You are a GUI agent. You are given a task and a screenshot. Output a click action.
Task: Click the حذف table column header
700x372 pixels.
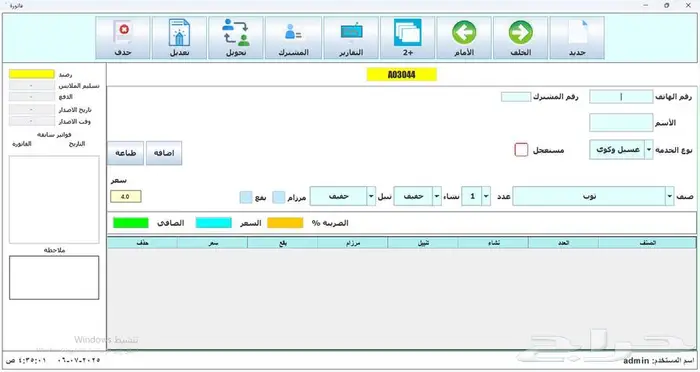point(142,243)
